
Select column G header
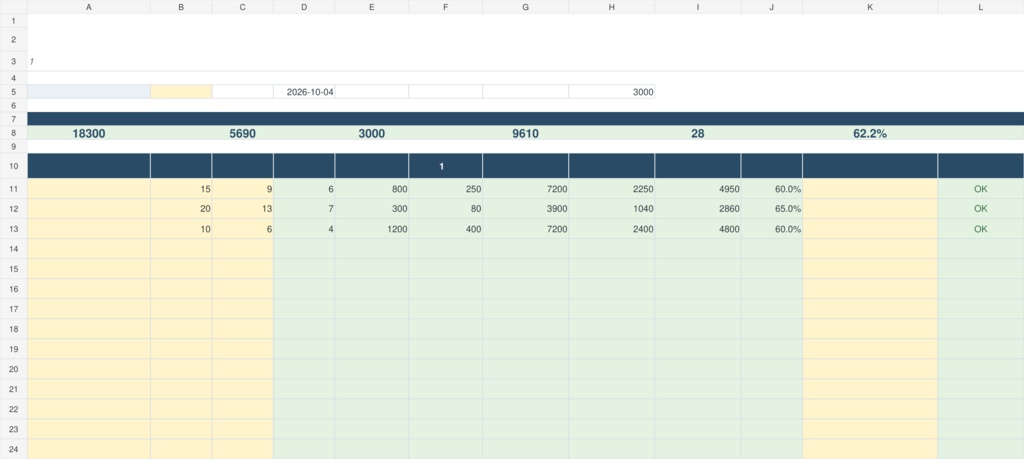[526, 7]
